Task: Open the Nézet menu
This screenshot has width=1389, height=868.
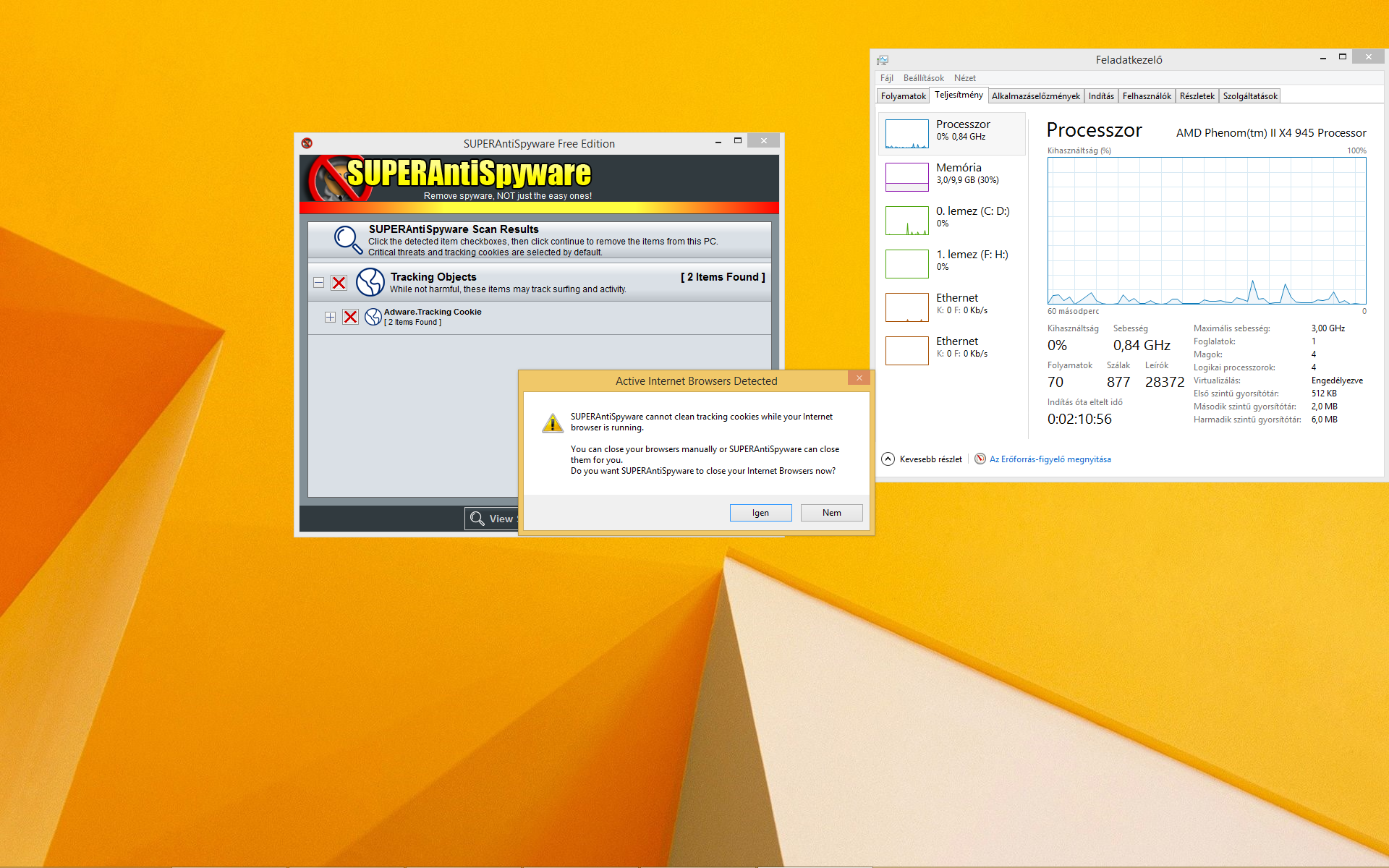Action: [x=964, y=78]
